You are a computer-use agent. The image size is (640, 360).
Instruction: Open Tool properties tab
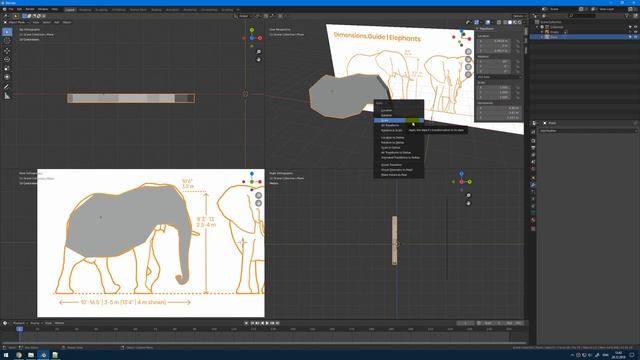[533, 132]
